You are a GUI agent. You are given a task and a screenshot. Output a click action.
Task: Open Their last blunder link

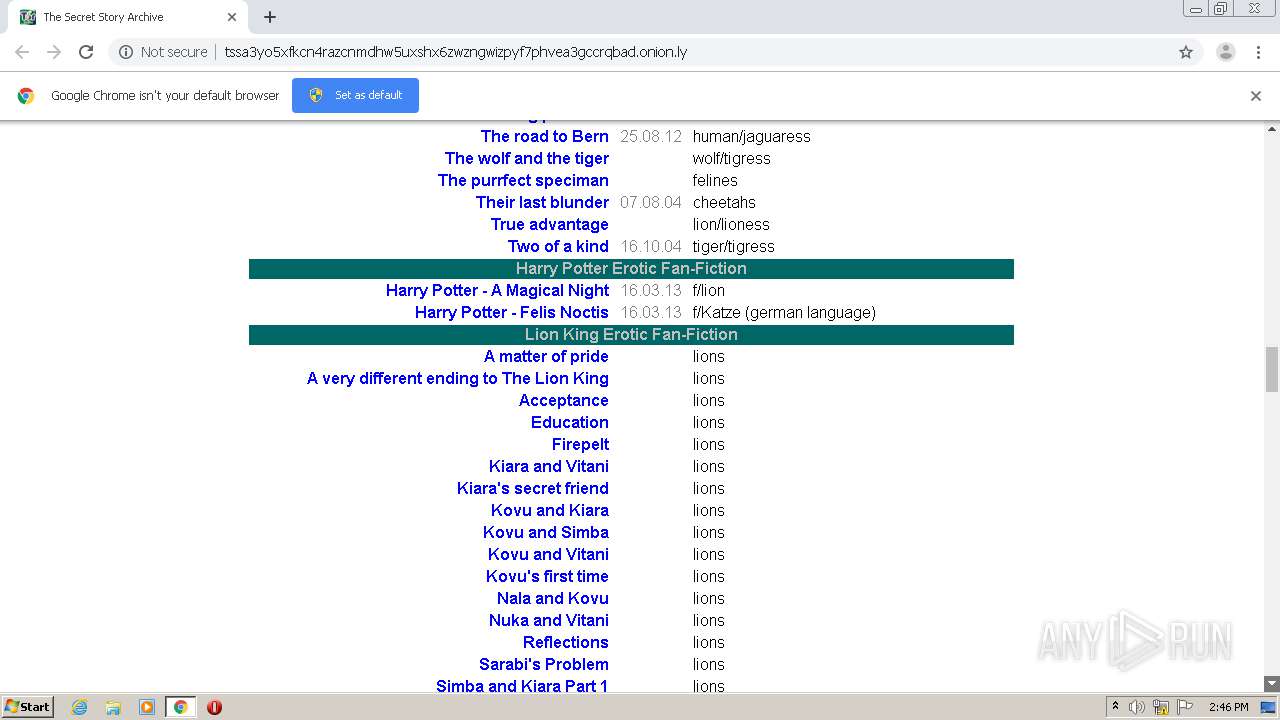542,202
